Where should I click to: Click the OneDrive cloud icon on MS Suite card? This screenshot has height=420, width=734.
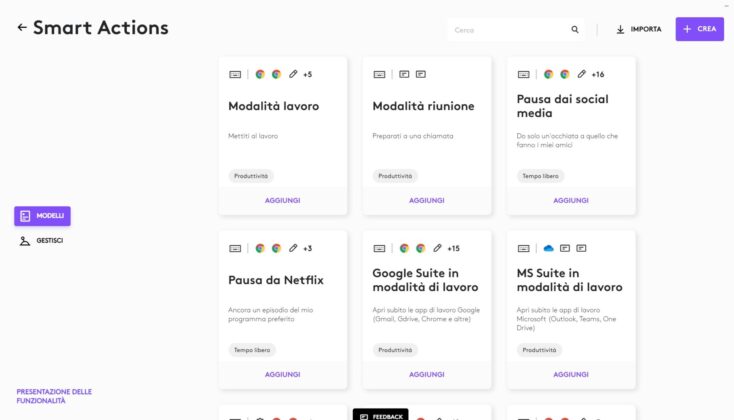click(548, 248)
